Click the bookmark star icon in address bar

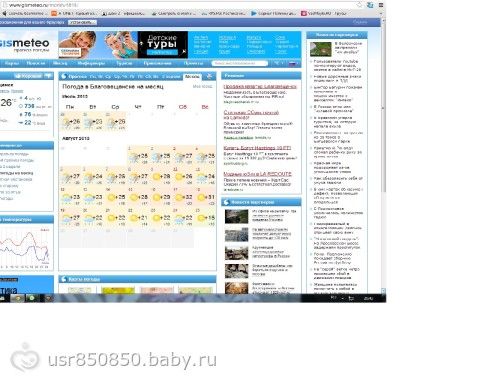tap(359, 5)
